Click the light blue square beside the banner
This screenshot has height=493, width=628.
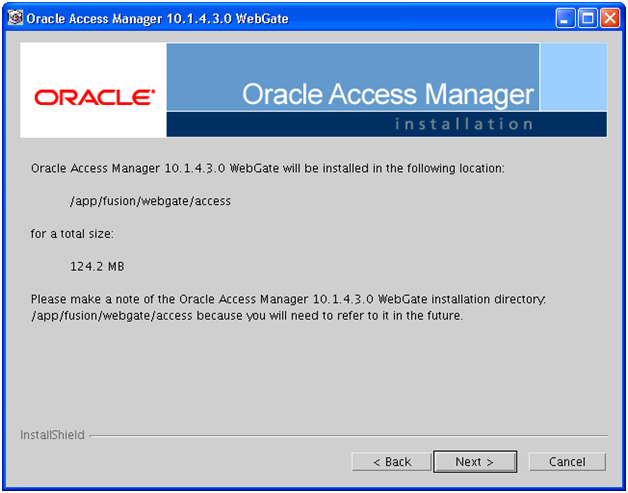(x=574, y=76)
